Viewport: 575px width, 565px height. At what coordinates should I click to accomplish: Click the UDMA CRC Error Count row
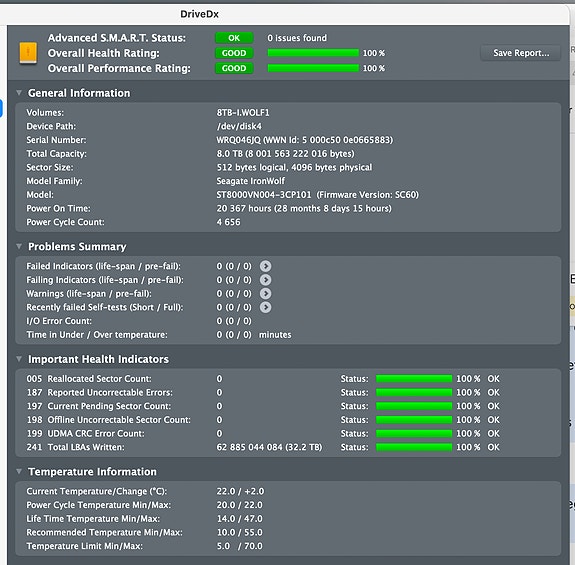(288, 433)
